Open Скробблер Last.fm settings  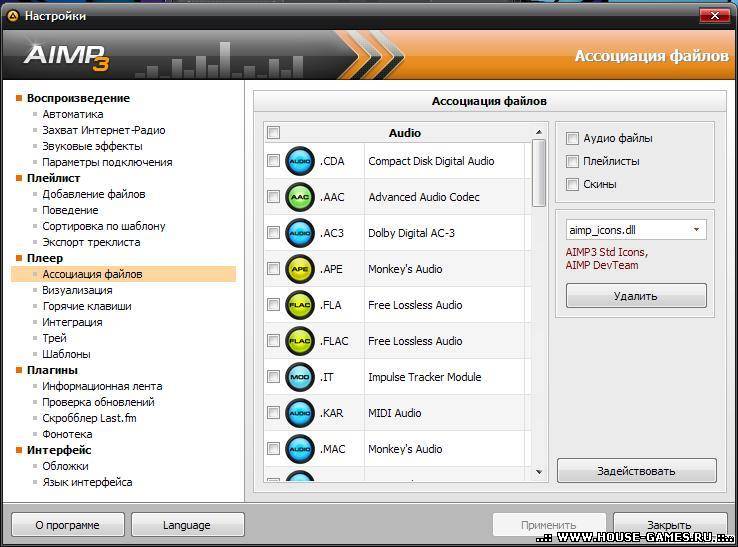click(89, 418)
